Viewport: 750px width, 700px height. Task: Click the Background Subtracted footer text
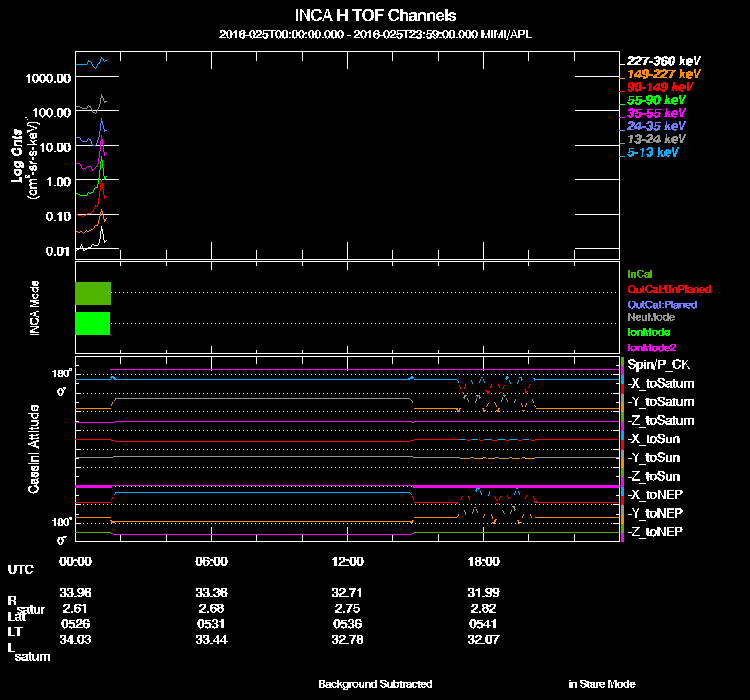pyautogui.click(x=375, y=684)
